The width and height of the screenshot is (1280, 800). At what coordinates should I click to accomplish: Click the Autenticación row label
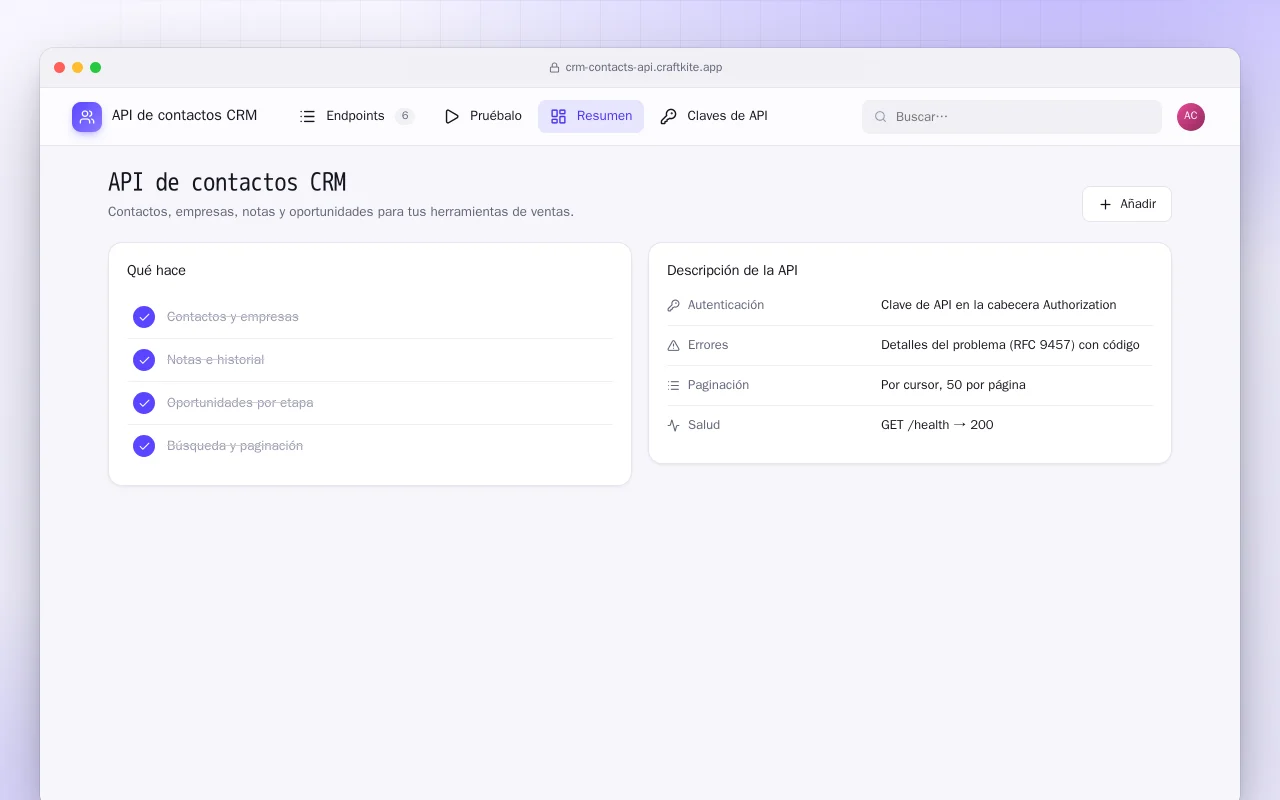point(726,305)
